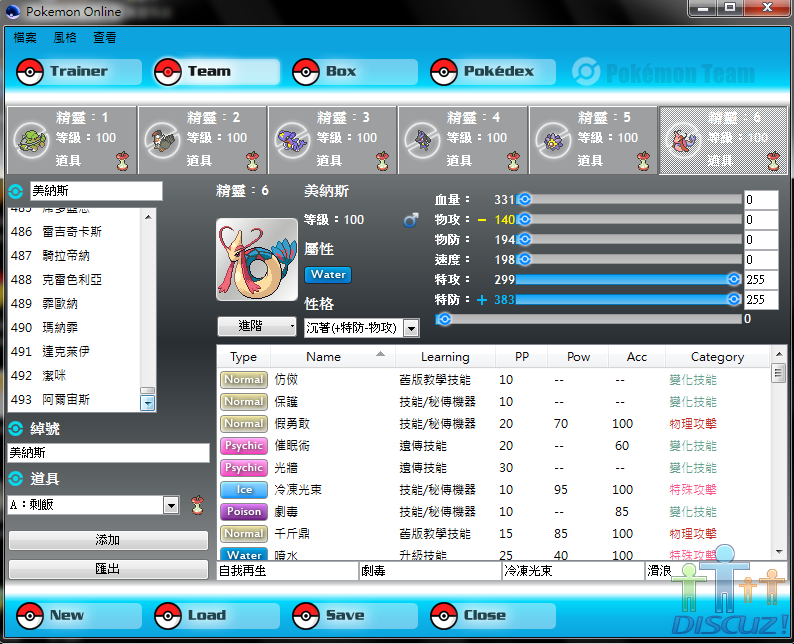Select the 光牆 move row

tap(494, 468)
